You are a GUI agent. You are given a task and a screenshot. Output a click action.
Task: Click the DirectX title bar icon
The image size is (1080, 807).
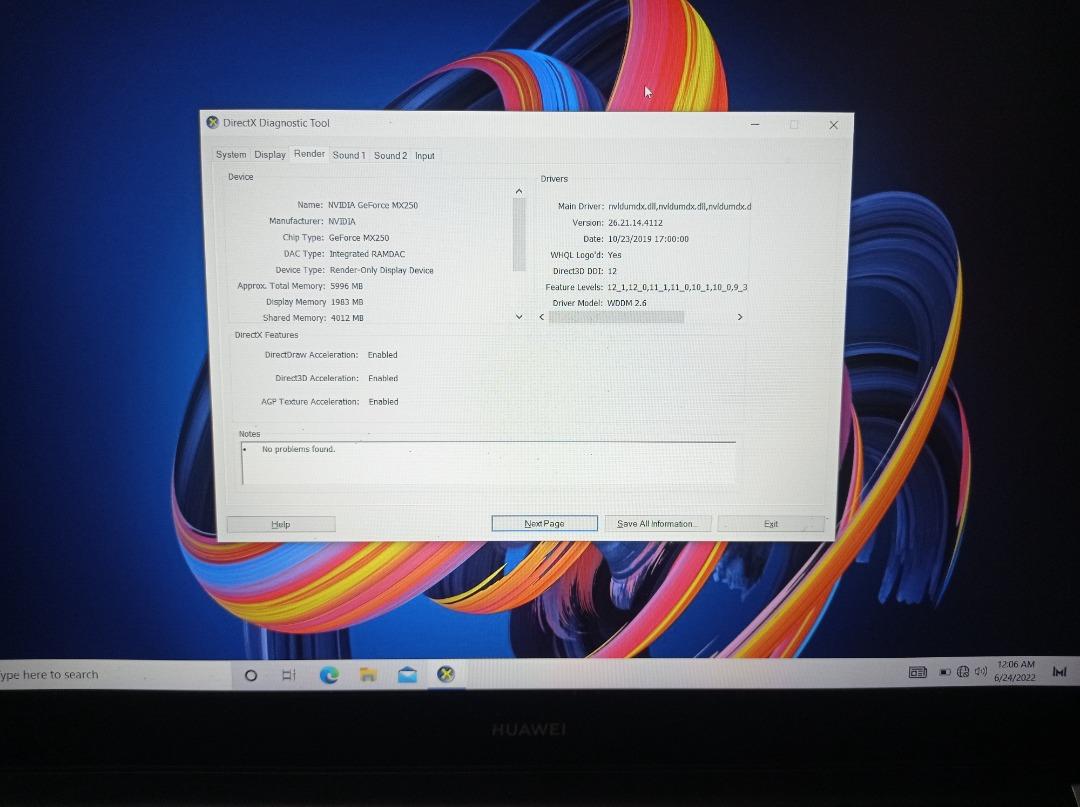(x=213, y=123)
